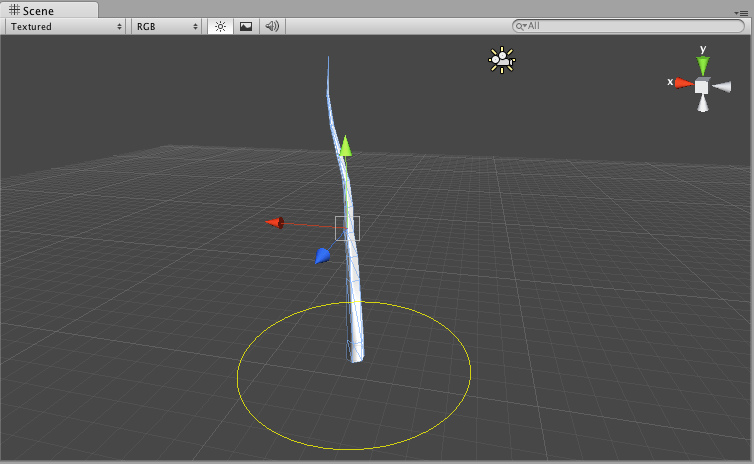Toggle scene audio speaker button
Image resolution: width=754 pixels, height=464 pixels.
[x=272, y=26]
